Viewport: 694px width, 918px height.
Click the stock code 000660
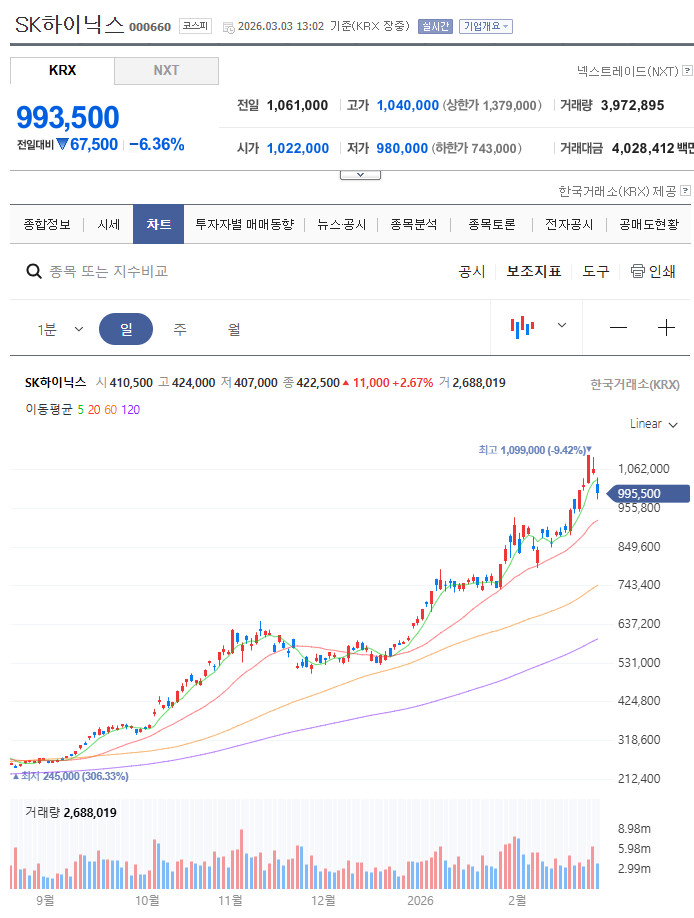150,27
